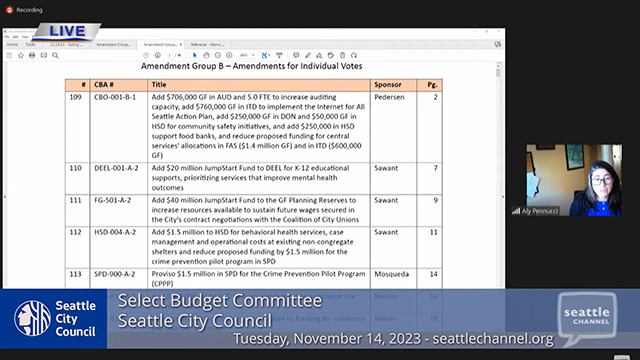
Task: Click the trash delete icon in toolbar
Action: [342, 55]
